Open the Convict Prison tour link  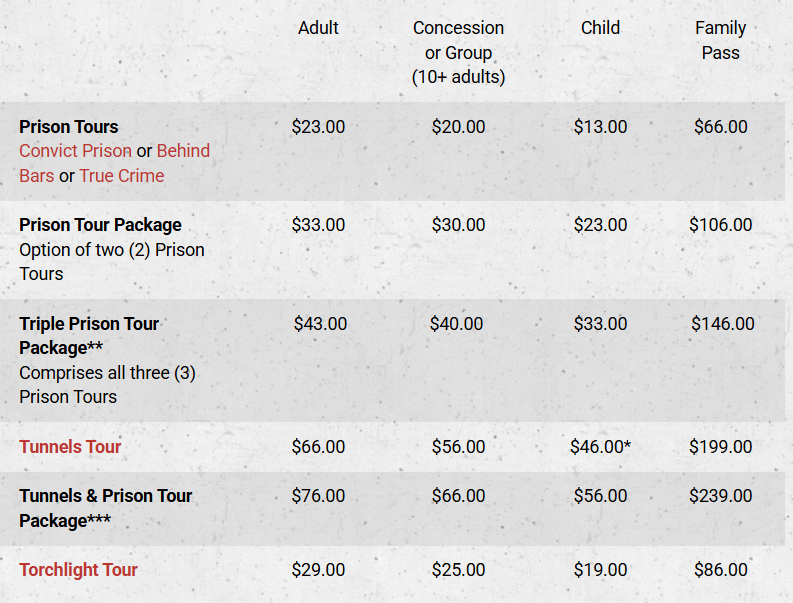click(75, 151)
